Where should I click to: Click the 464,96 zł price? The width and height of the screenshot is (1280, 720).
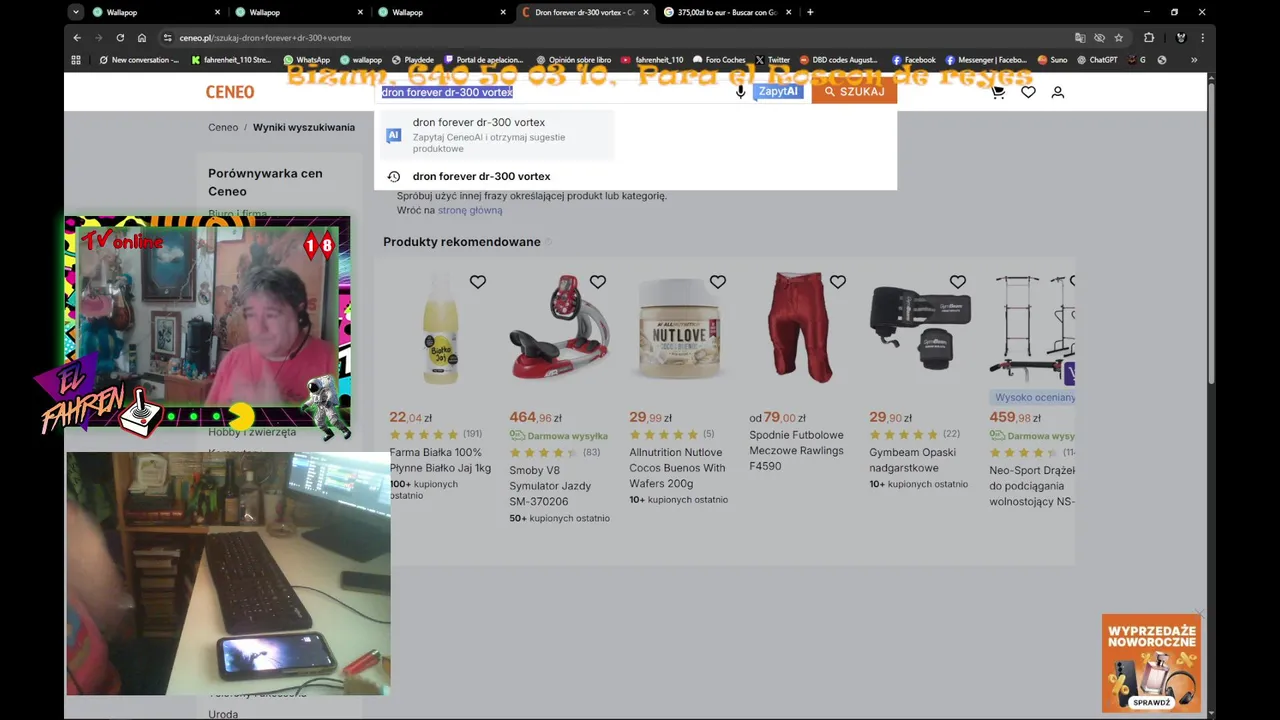[535, 418]
